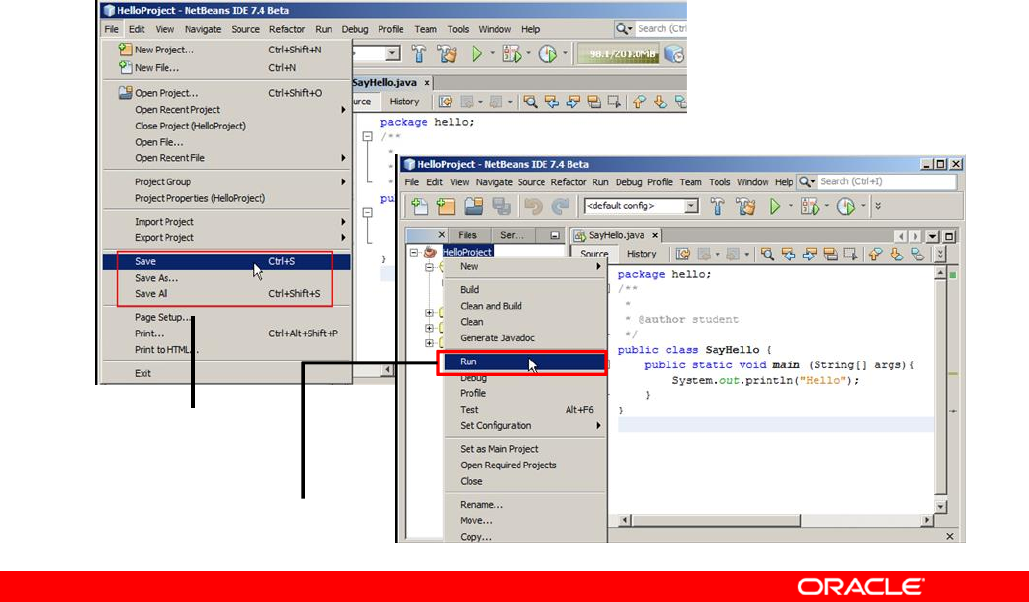Screen dimensions: 1029x602
Task: Switch to Files tab in front window
Action: pos(467,235)
